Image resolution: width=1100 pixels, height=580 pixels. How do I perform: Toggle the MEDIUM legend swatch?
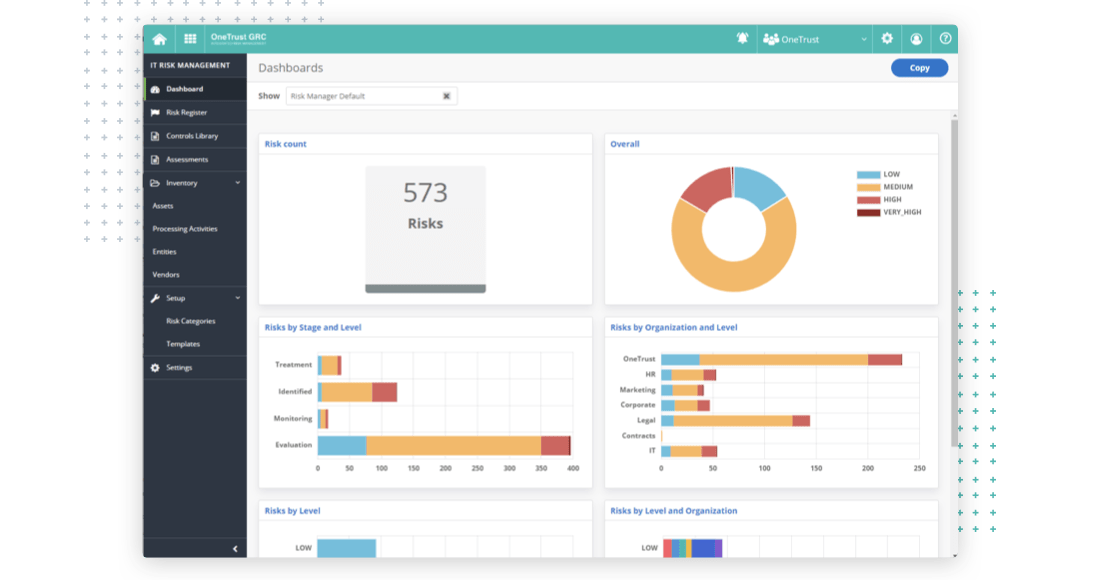tap(868, 187)
